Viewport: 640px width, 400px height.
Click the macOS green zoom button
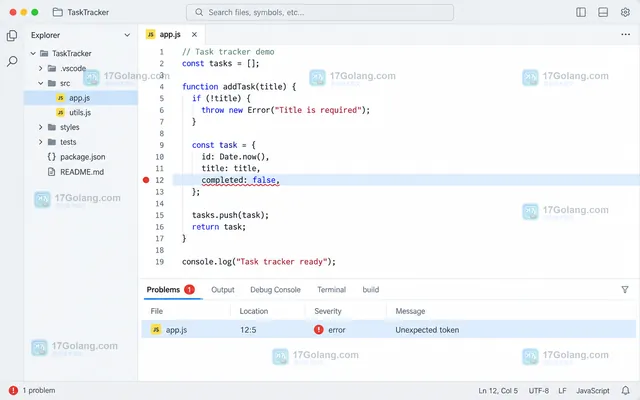pos(35,12)
